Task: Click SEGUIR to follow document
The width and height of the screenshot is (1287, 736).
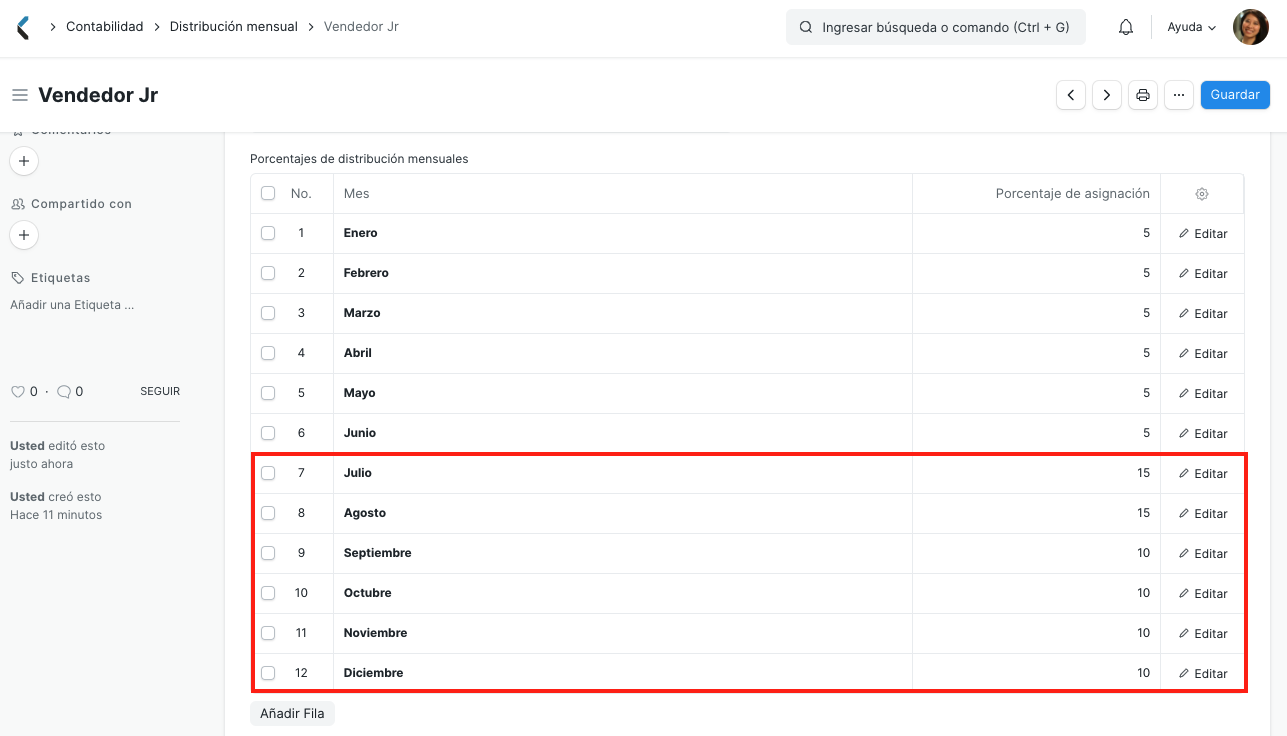Action: click(x=160, y=392)
